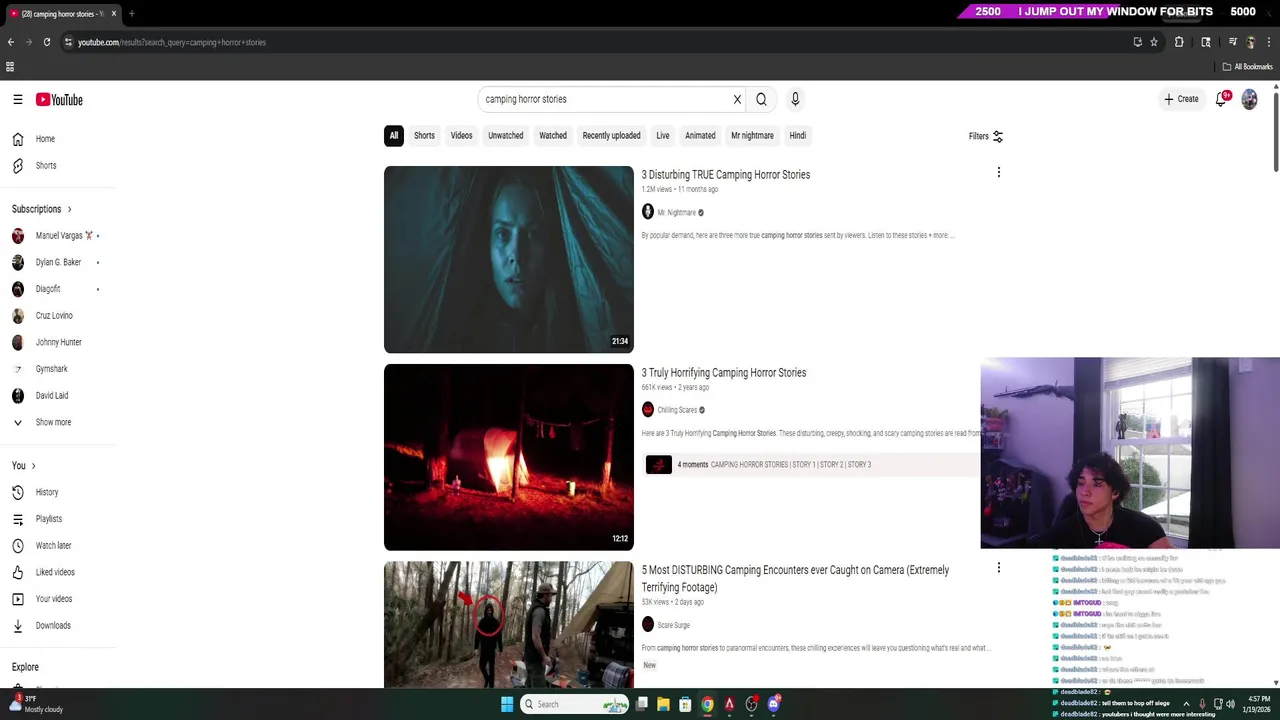Select the Mr nightmare filter chip

point(752,136)
